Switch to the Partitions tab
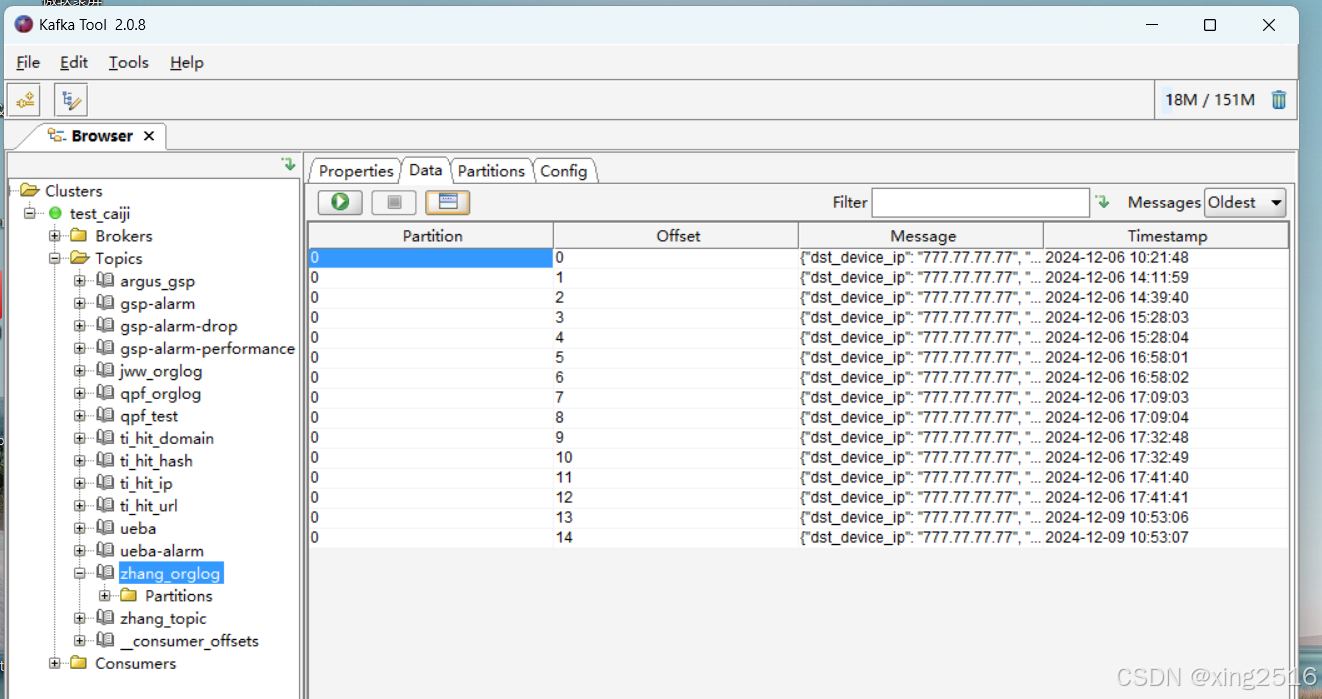This screenshot has width=1322, height=699. (x=491, y=171)
